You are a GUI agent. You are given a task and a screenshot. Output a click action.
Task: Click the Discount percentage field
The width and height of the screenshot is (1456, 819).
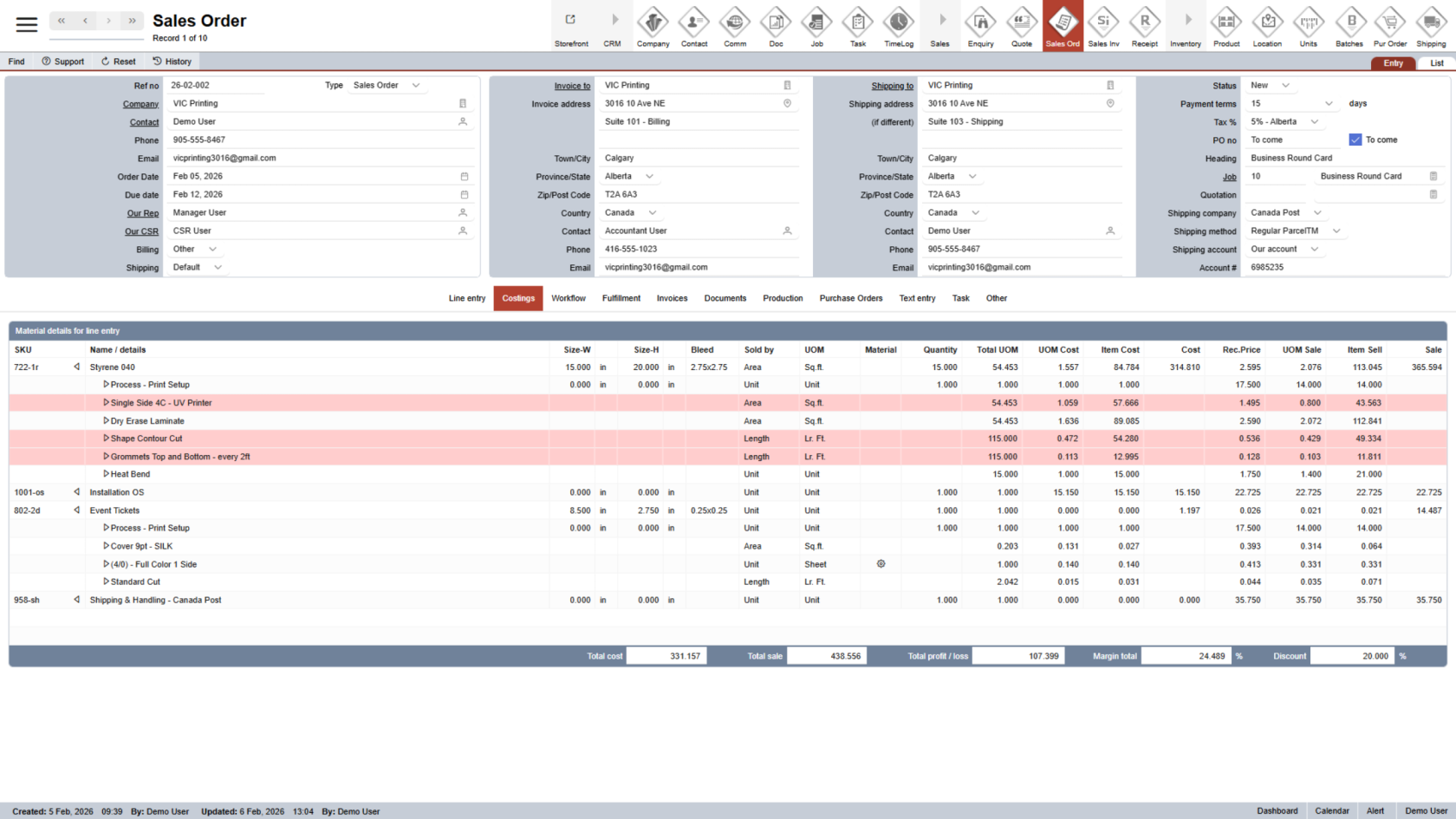coord(1351,656)
